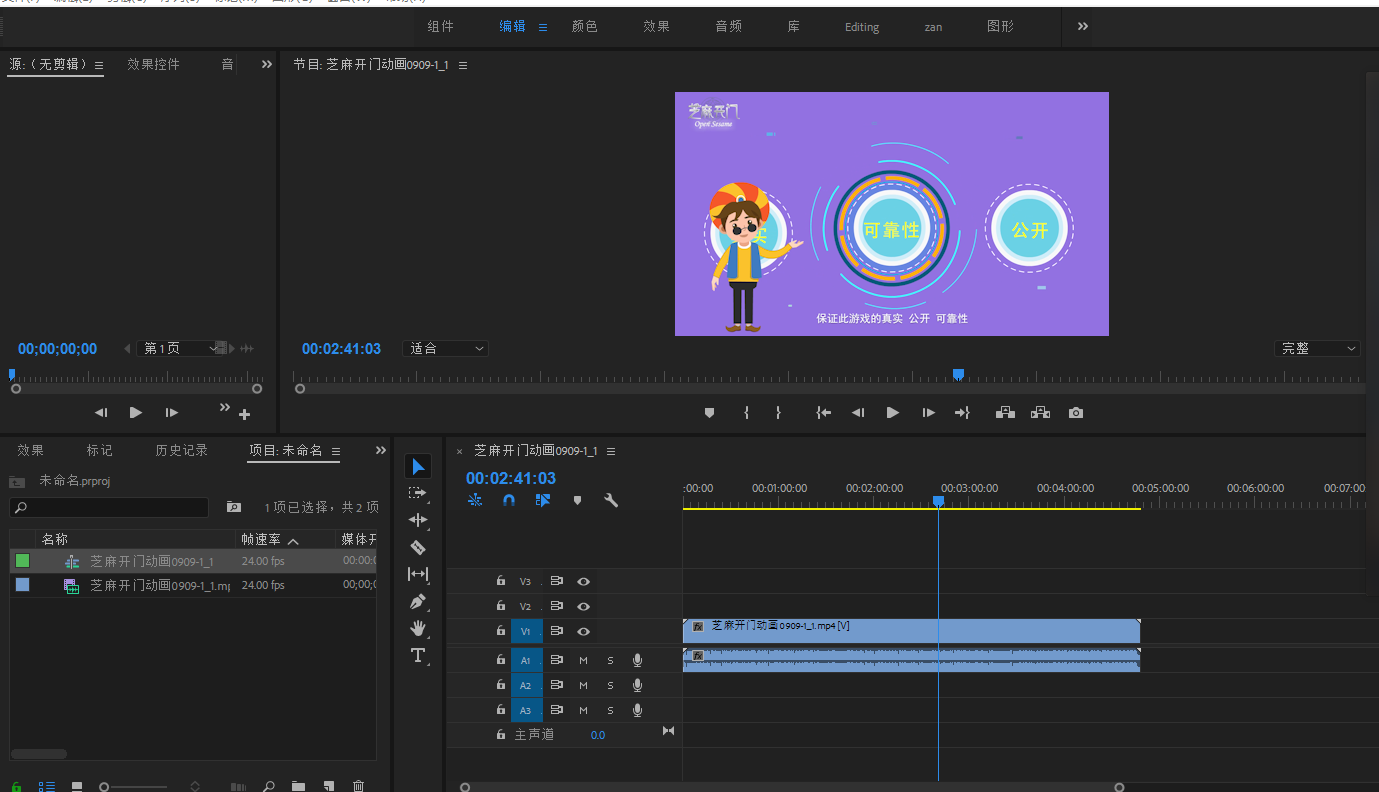Screen dimensions: 1379x792
Task: Click Lift button in program monitor
Action: click(1005, 412)
